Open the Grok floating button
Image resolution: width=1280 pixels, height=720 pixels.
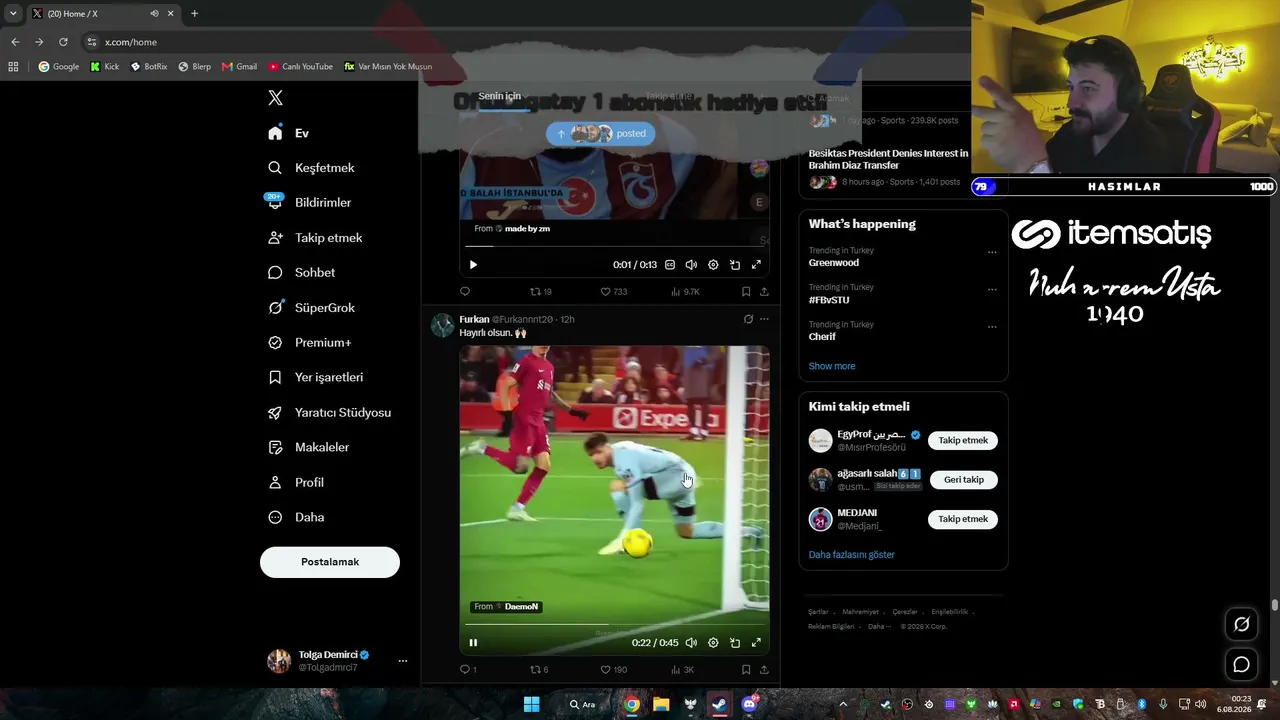point(1242,624)
